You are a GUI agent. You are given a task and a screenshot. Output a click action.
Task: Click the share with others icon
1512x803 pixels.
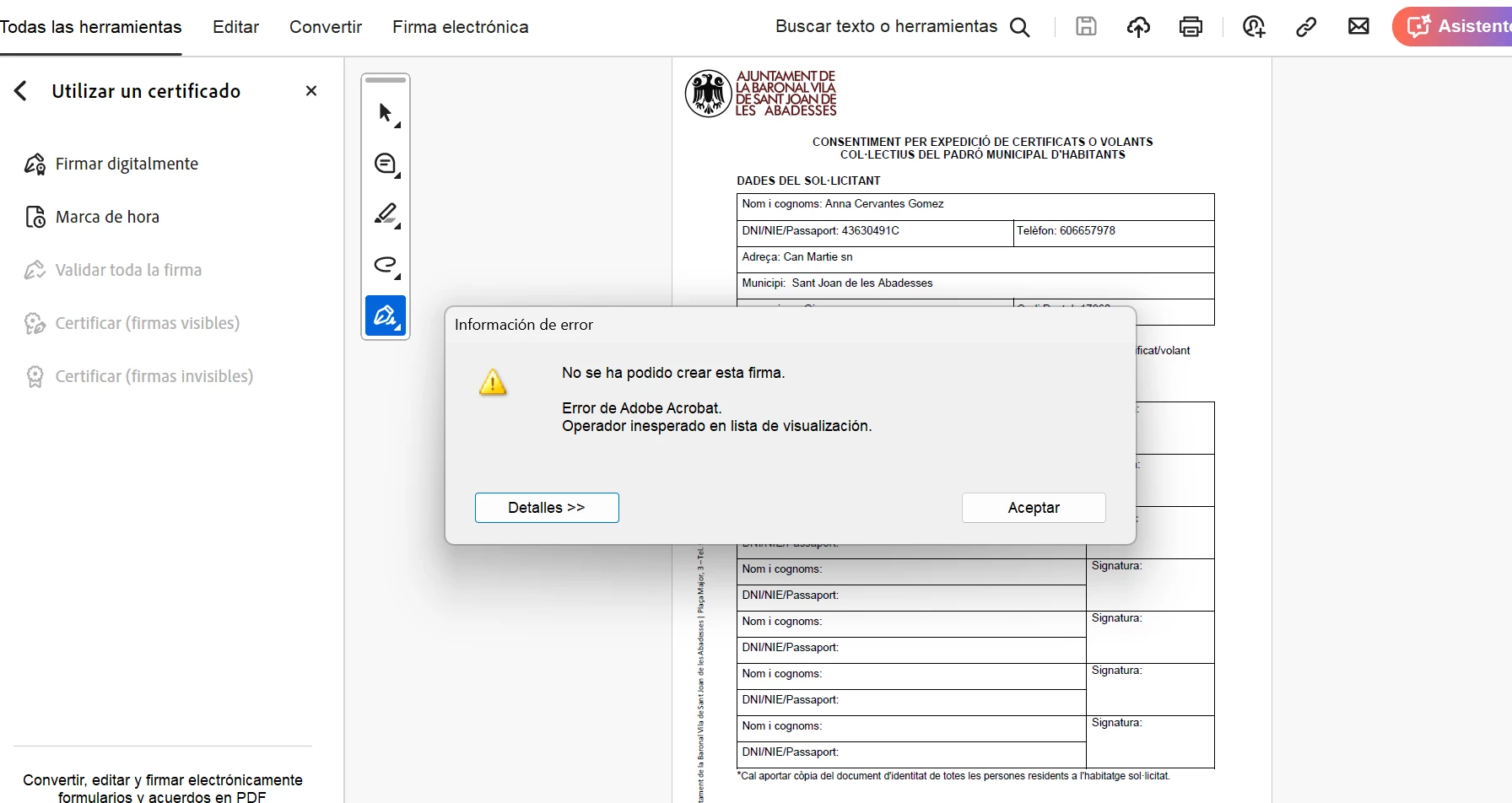1254,27
